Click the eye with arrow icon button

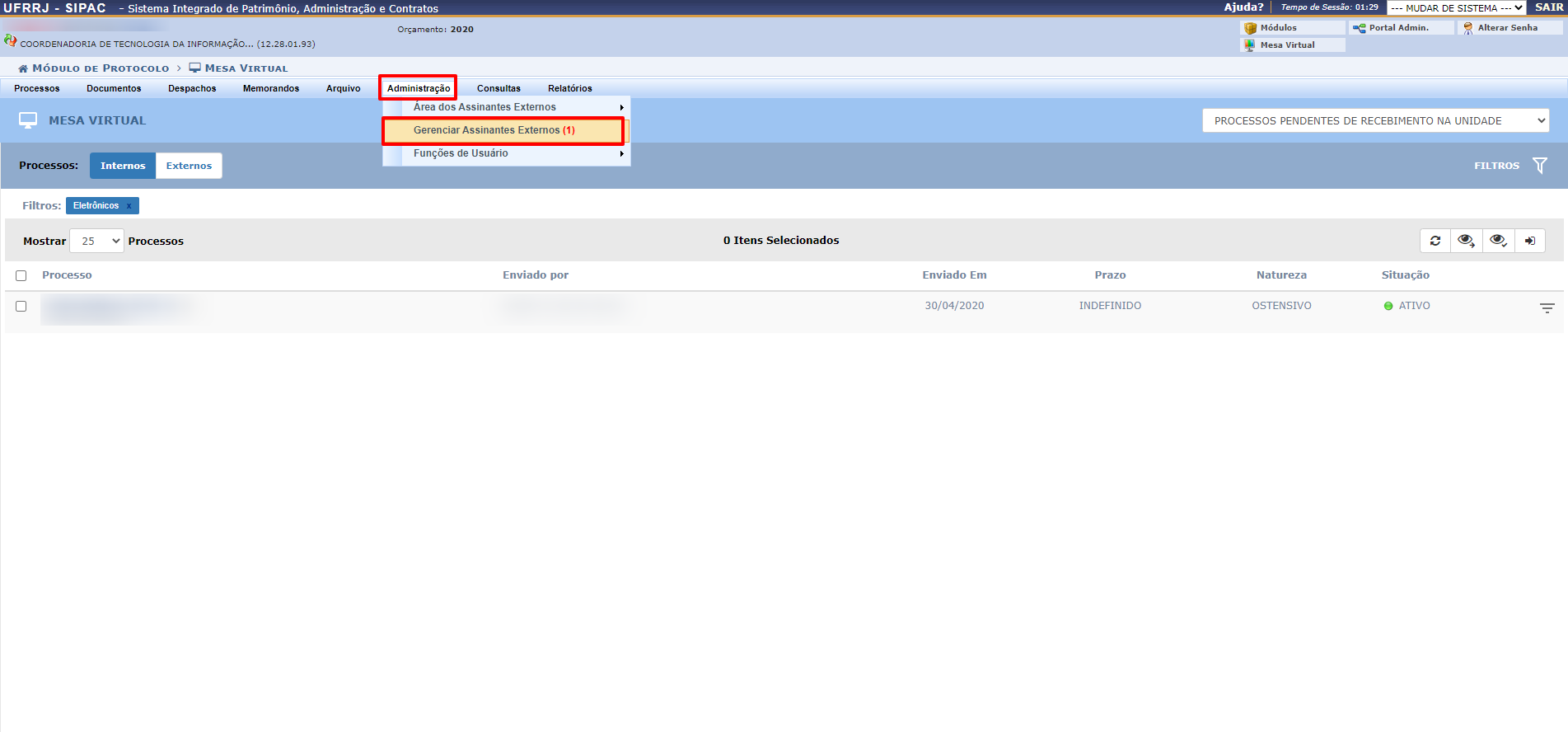[x=1467, y=241]
